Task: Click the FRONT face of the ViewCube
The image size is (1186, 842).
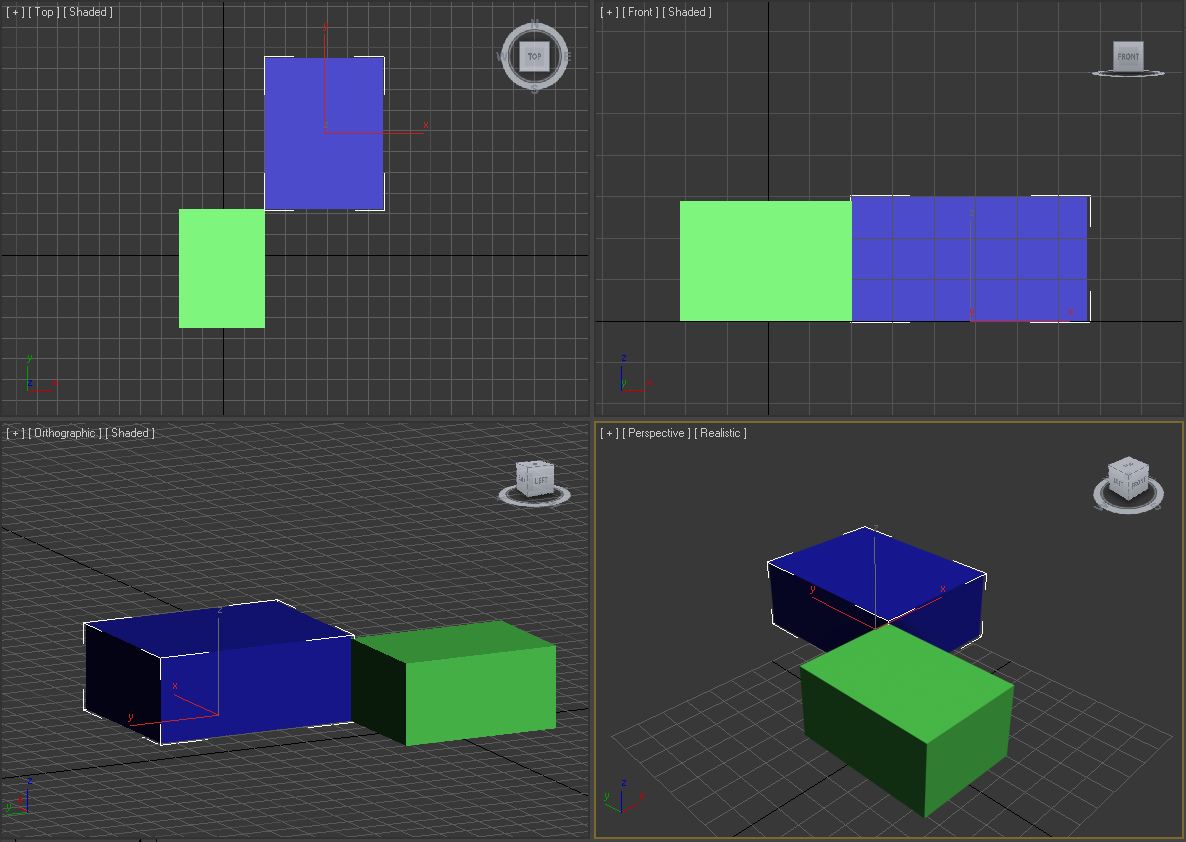Action: pos(1128,56)
